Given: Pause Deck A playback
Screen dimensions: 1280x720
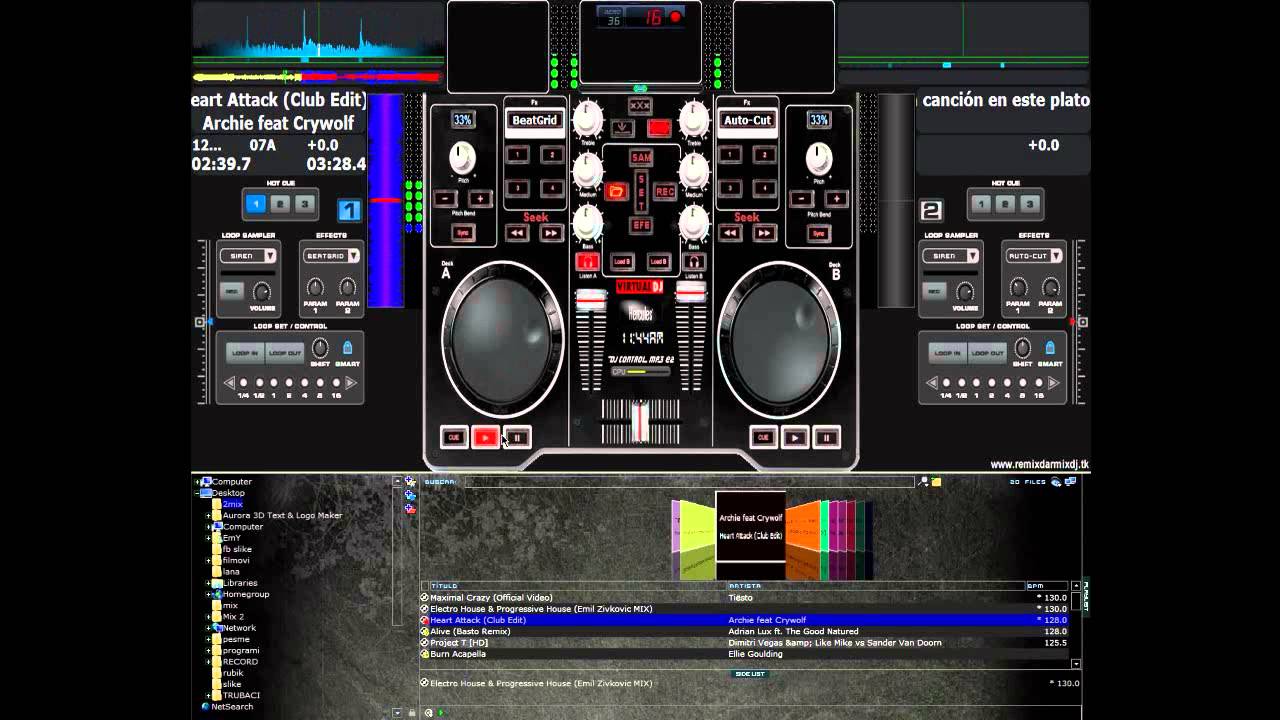Looking at the screenshot, I should pyautogui.click(x=517, y=437).
